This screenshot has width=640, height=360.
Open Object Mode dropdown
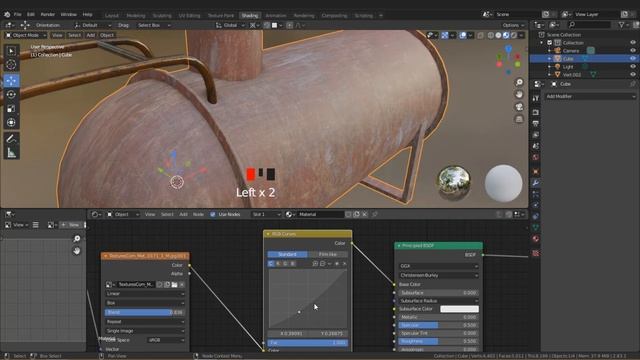[x=26, y=36]
